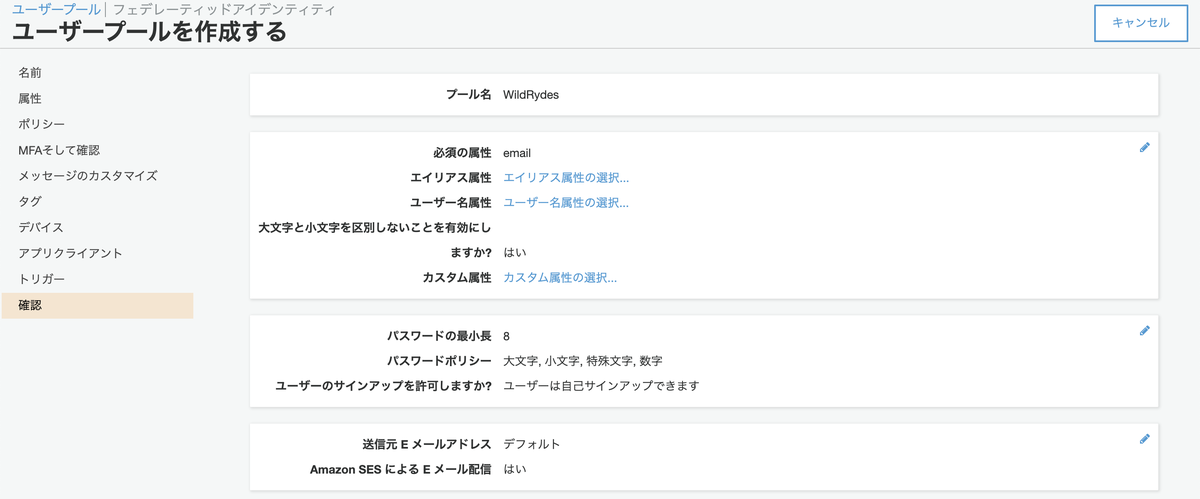Viewport: 1200px width, 499px height.
Task: Click the プール名 label
Action: tap(469, 95)
